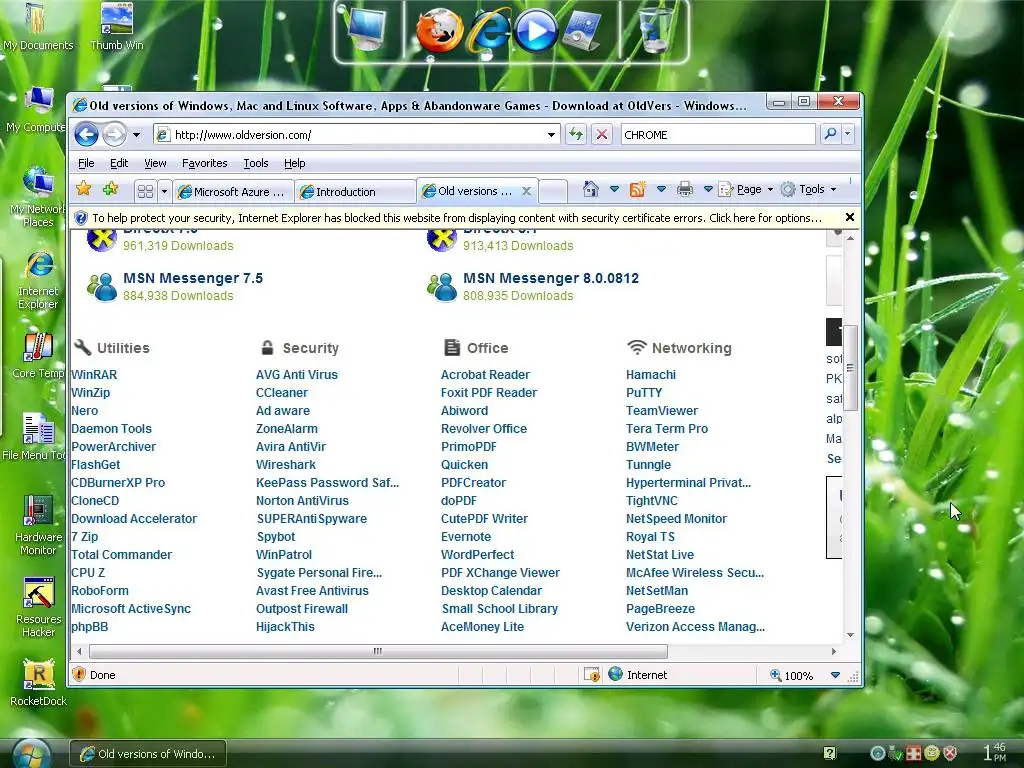
Task: Open a new blank tab
Action: click(x=553, y=191)
